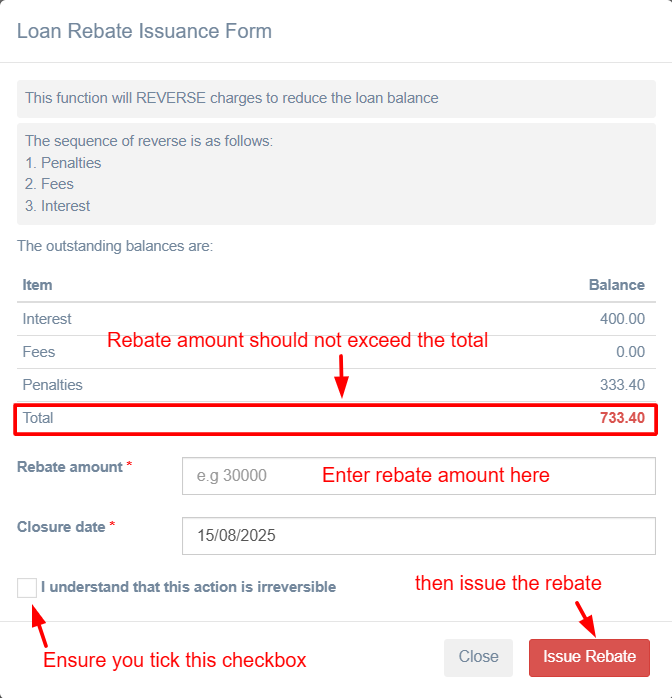Image resolution: width=672 pixels, height=698 pixels.
Task: Select the Interest row label
Action: coord(47,319)
